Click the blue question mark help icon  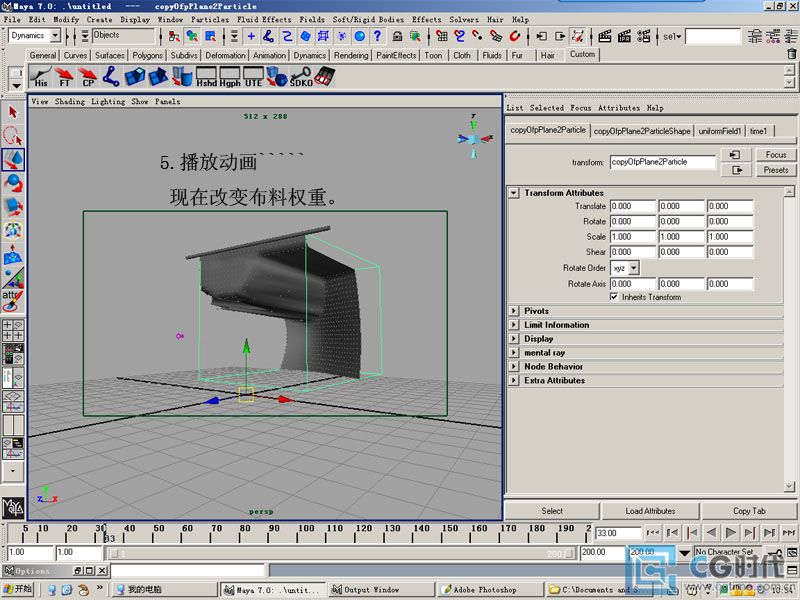tap(377, 36)
